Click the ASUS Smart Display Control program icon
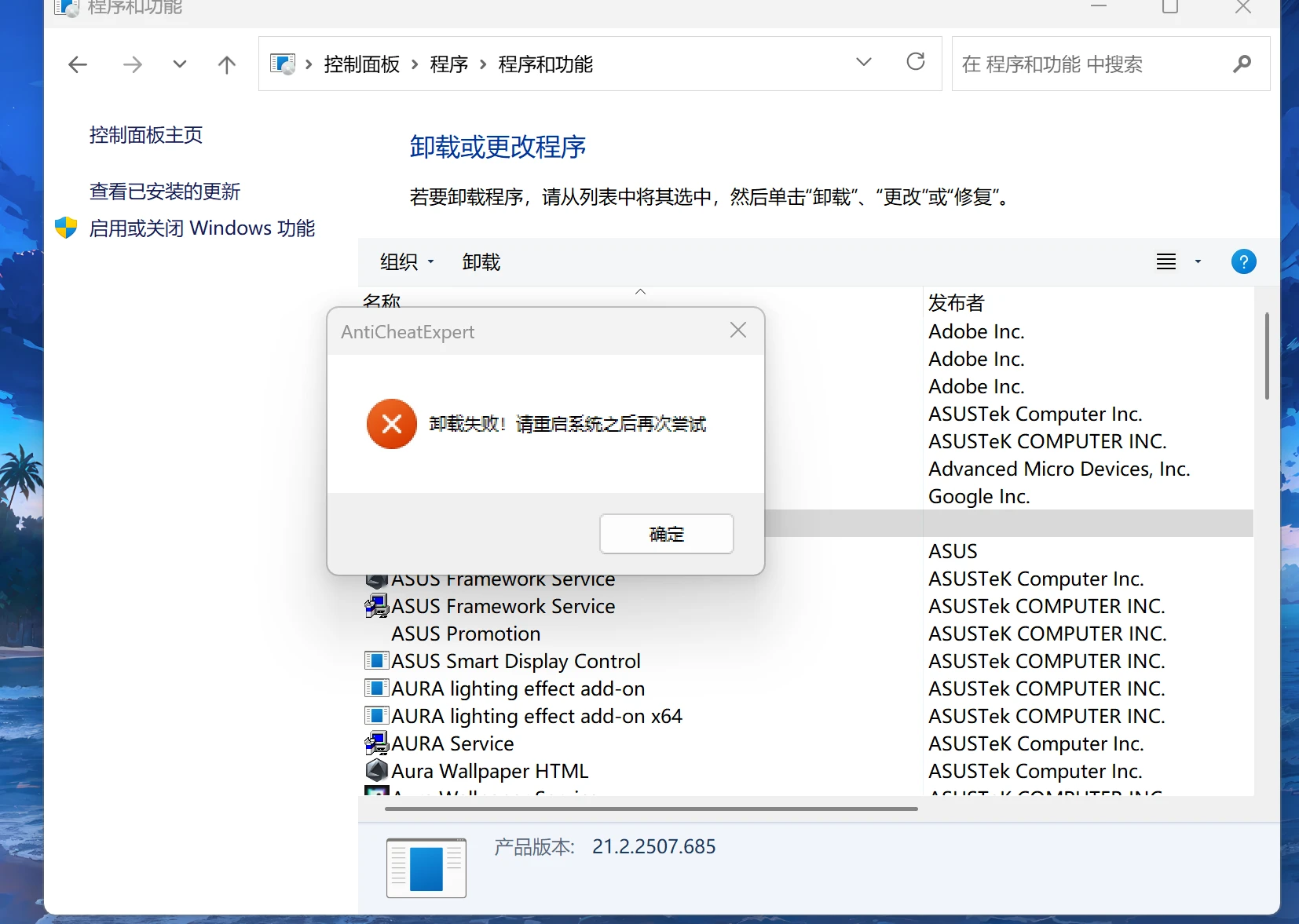Screen dimensions: 1299x924 [x=378, y=661]
